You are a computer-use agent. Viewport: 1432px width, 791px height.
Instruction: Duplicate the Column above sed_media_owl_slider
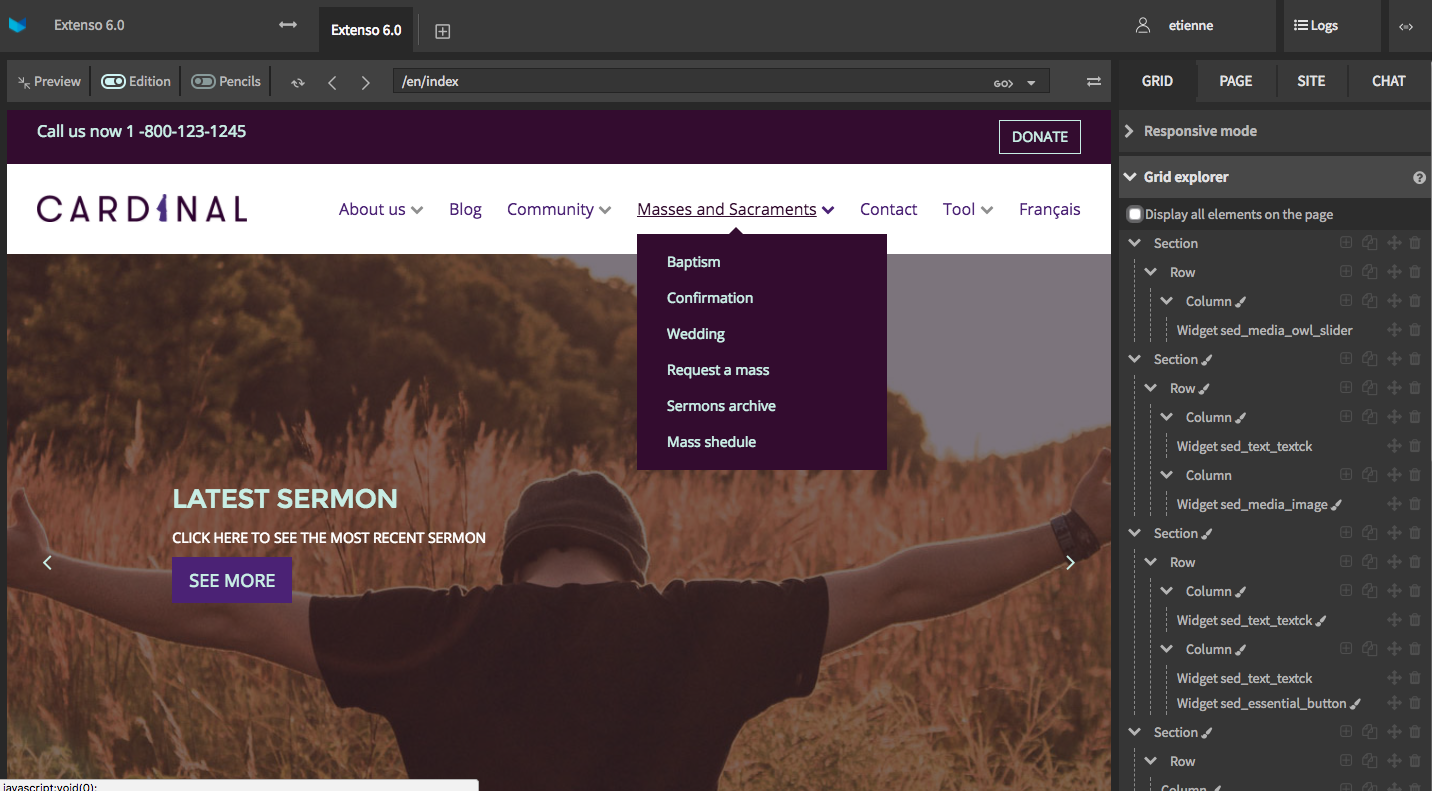click(1369, 301)
